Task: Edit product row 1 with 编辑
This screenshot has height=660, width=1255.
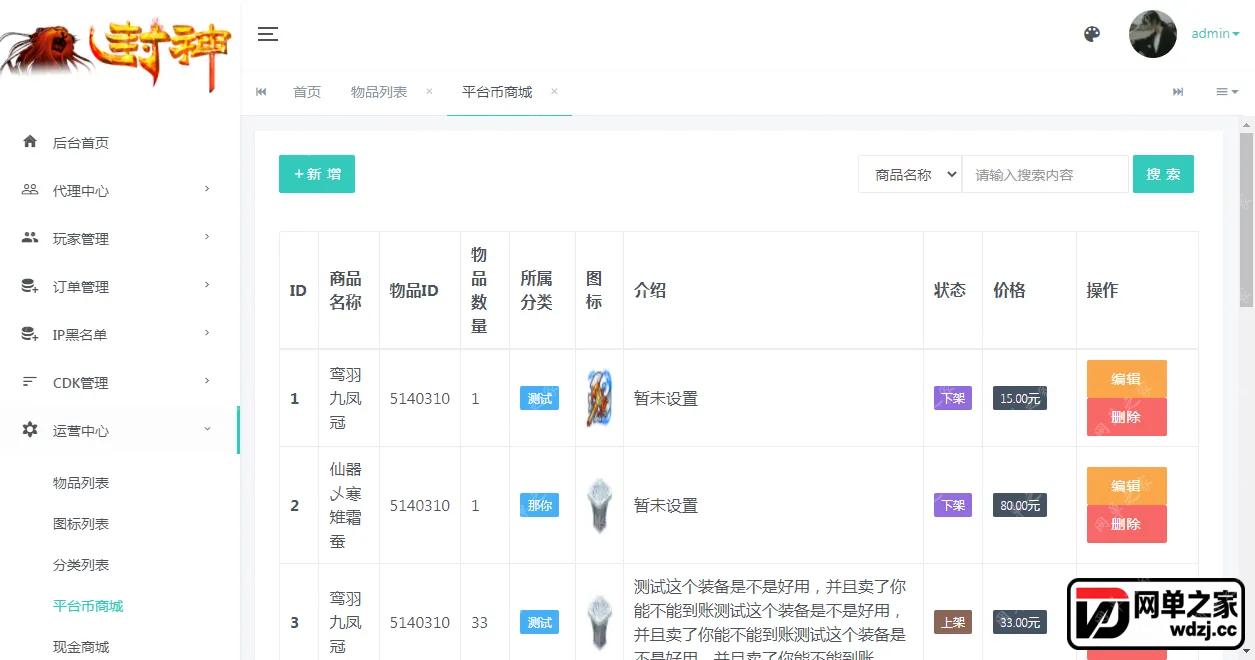Action: [1127, 379]
